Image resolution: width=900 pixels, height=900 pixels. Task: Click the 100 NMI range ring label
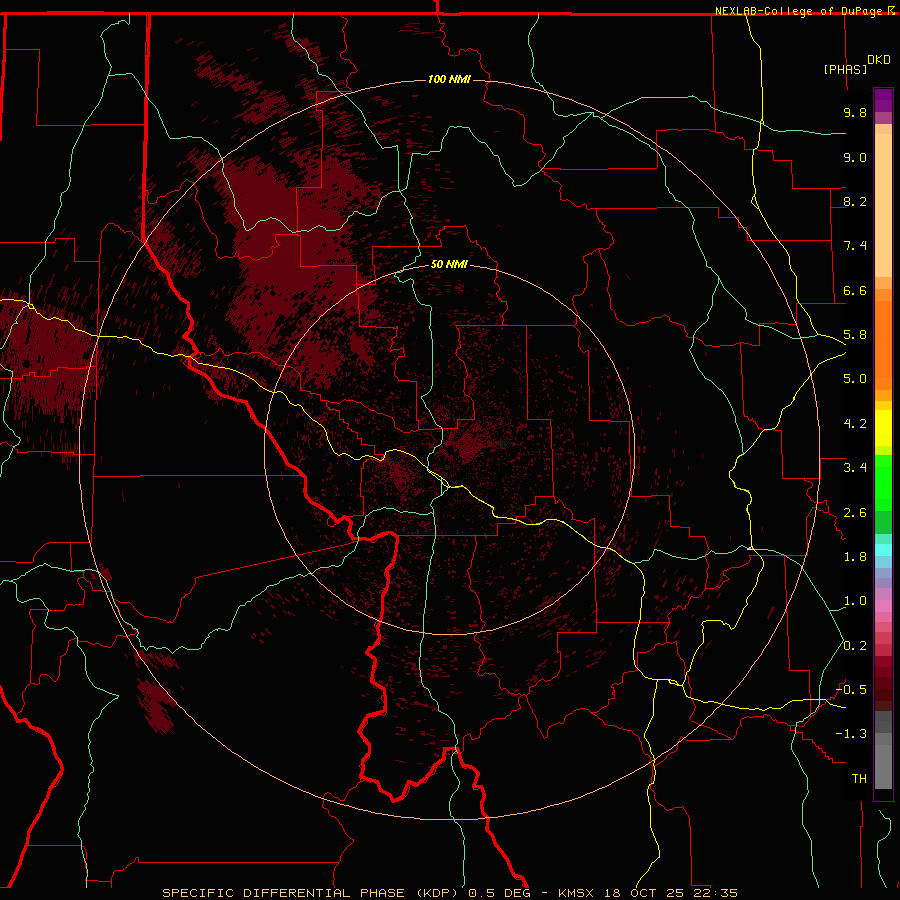[449, 79]
